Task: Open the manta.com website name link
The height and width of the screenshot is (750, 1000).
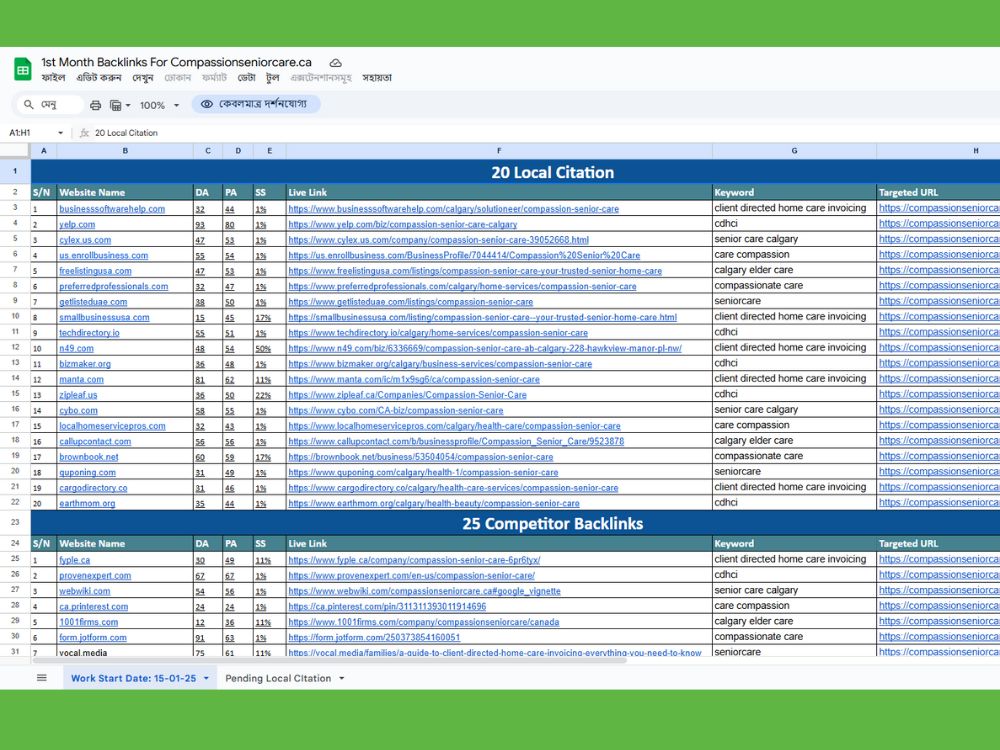Action: [x=81, y=379]
